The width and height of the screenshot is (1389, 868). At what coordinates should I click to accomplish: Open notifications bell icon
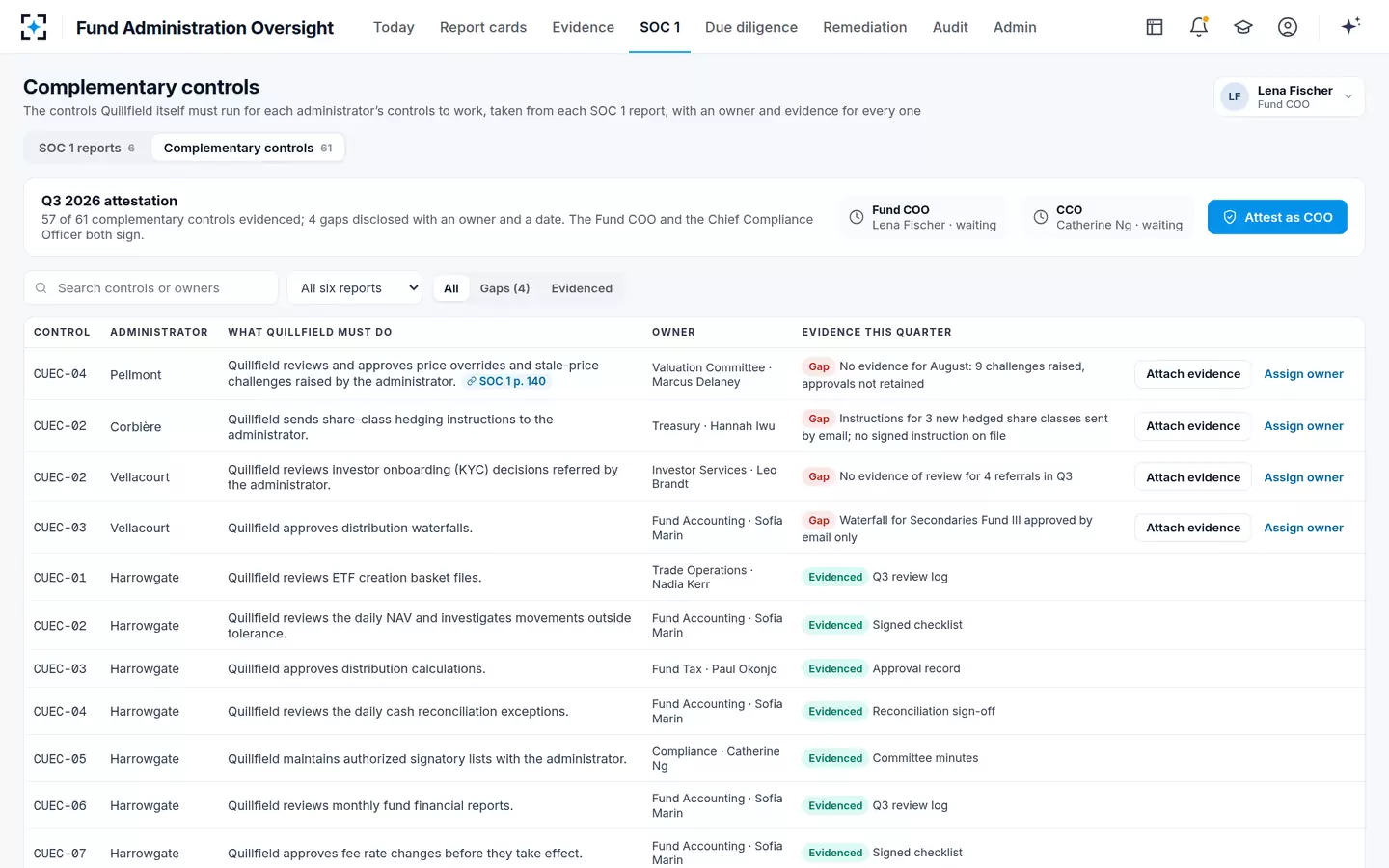point(1199,27)
